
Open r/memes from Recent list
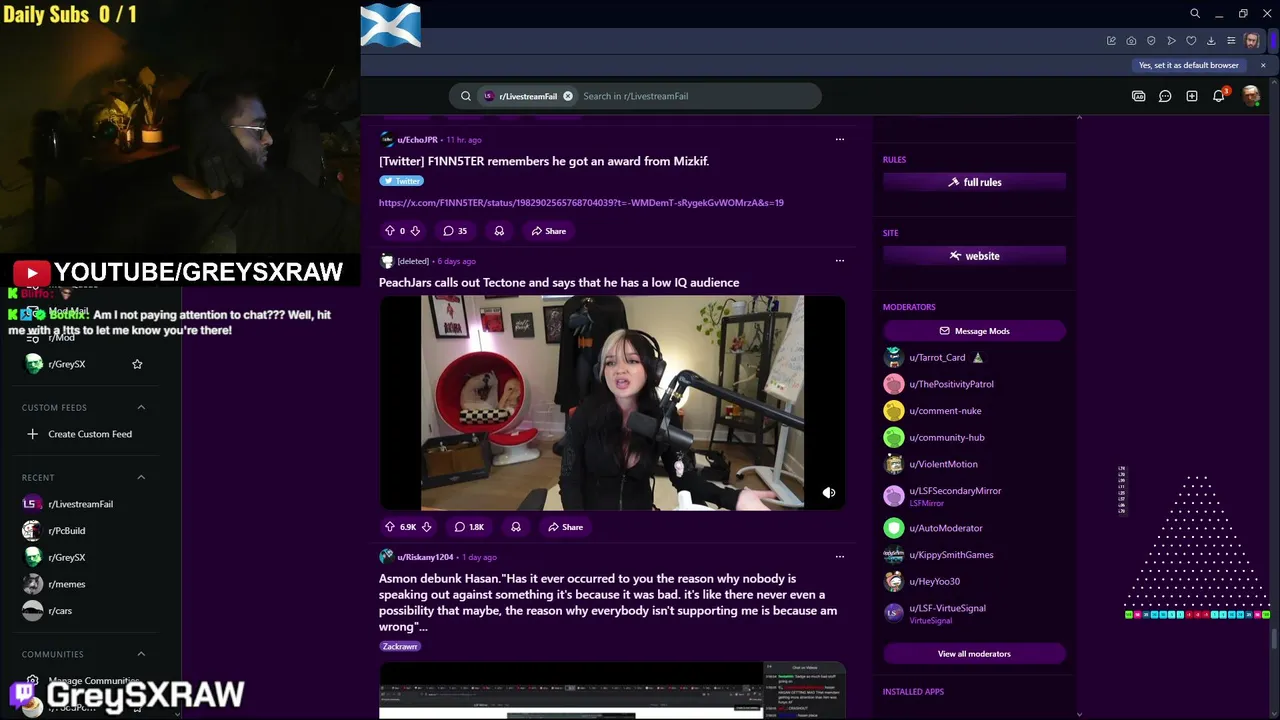pyautogui.click(x=66, y=584)
